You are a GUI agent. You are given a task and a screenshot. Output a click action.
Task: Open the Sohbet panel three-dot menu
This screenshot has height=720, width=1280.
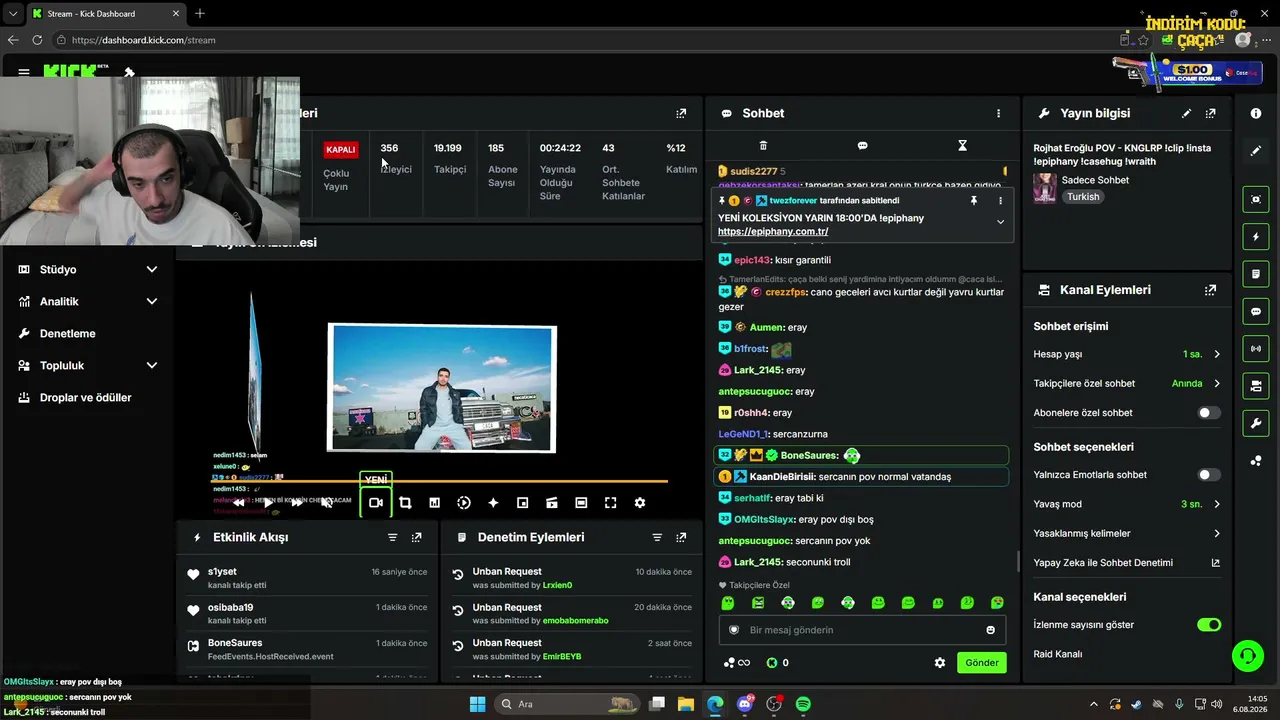pos(998,114)
